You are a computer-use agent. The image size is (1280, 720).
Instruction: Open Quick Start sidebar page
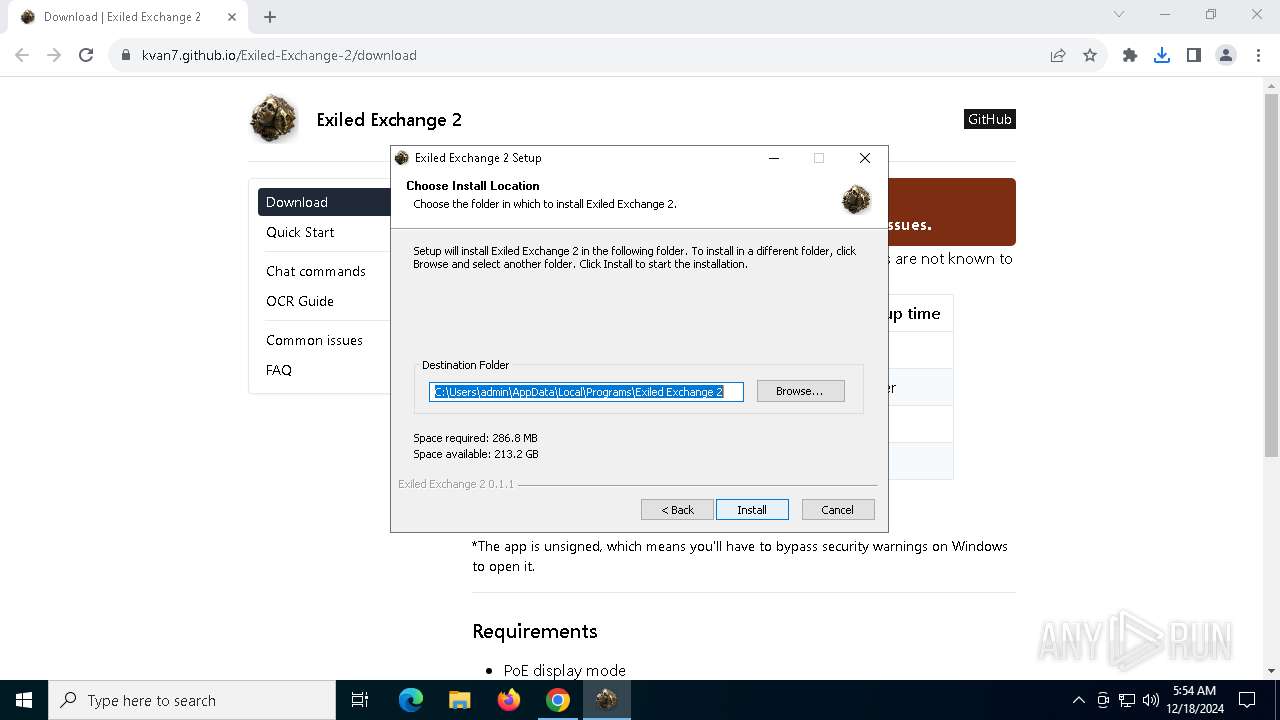(300, 232)
